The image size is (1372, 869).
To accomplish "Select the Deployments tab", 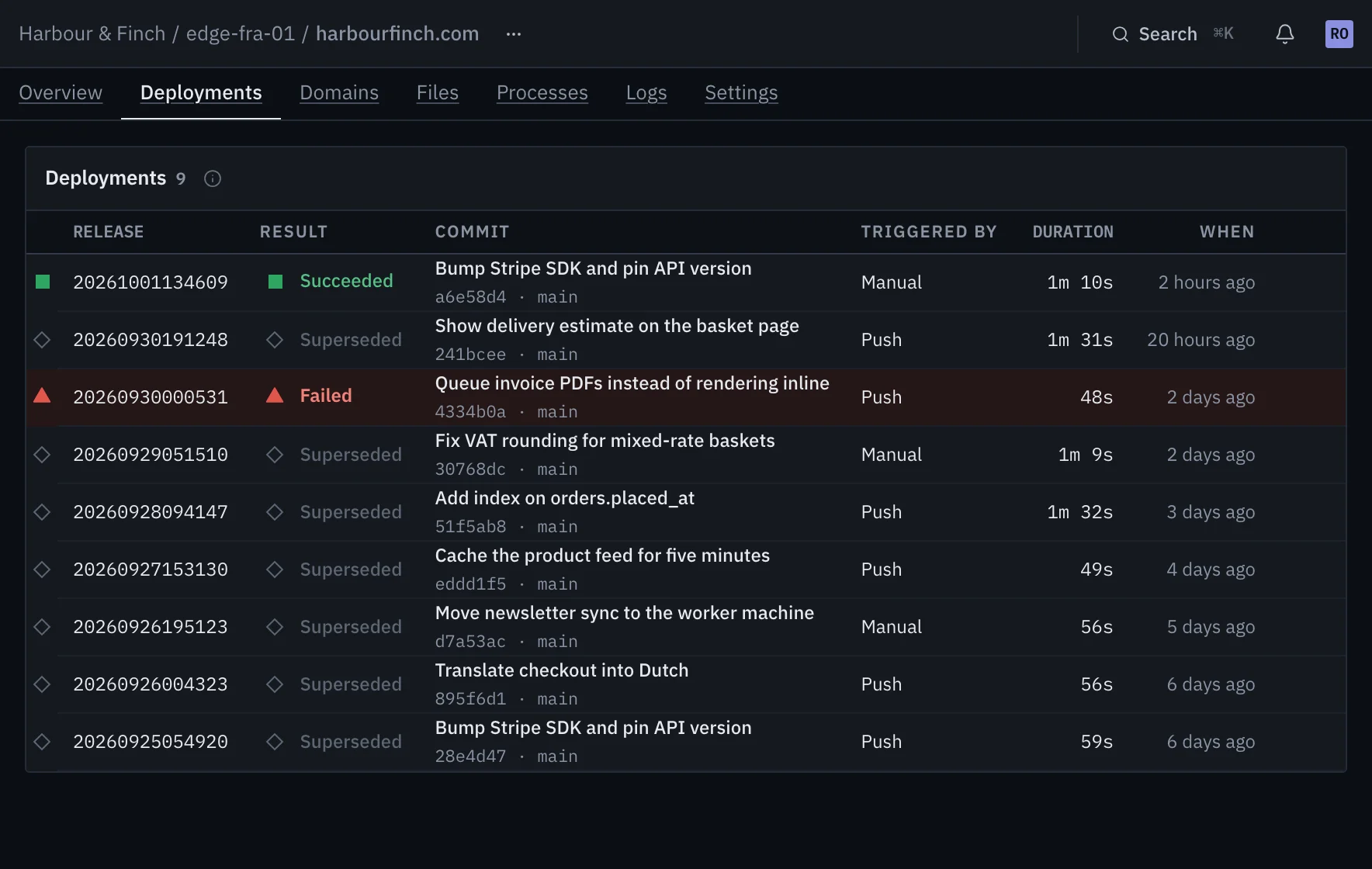I will (x=201, y=92).
